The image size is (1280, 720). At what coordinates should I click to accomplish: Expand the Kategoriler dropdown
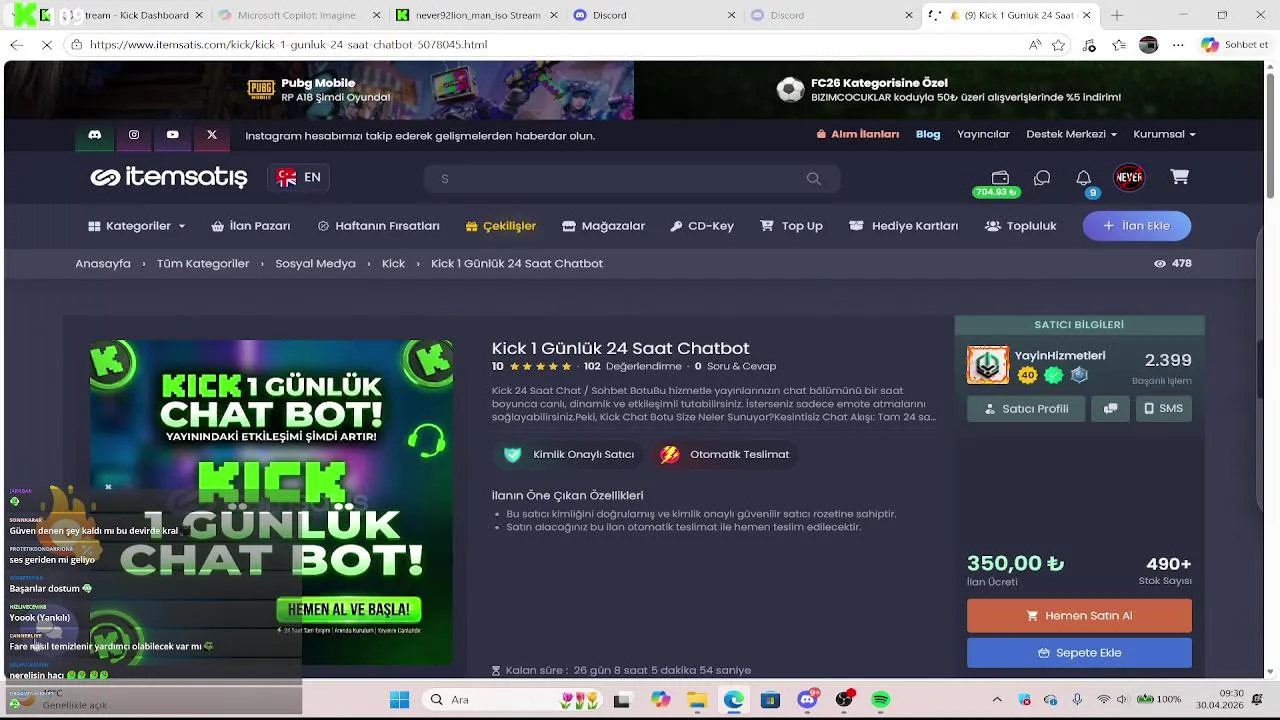(x=137, y=226)
